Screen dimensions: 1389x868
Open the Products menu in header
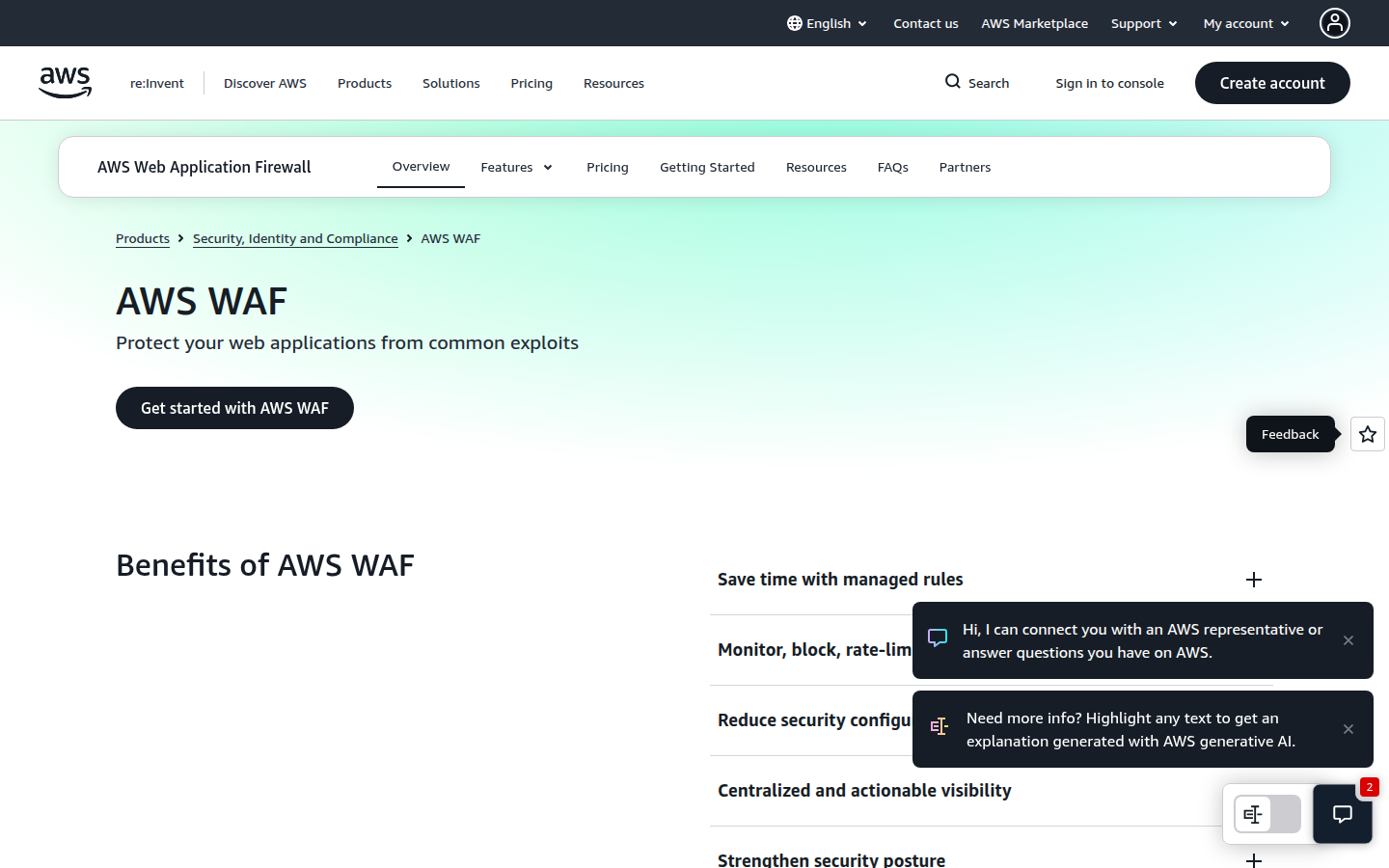pos(365,83)
